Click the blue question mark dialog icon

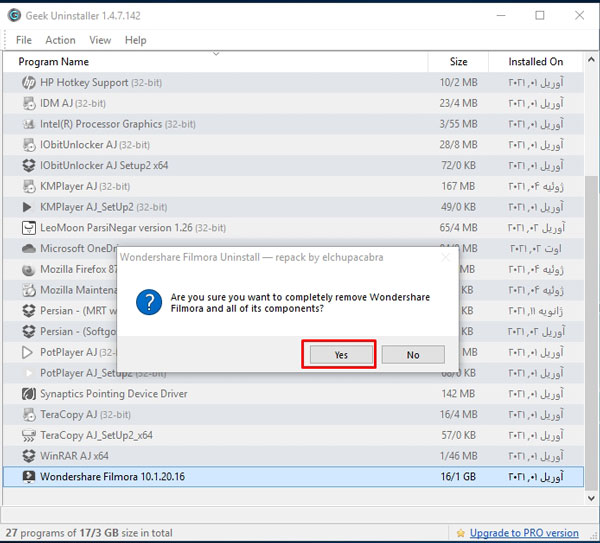click(x=149, y=302)
